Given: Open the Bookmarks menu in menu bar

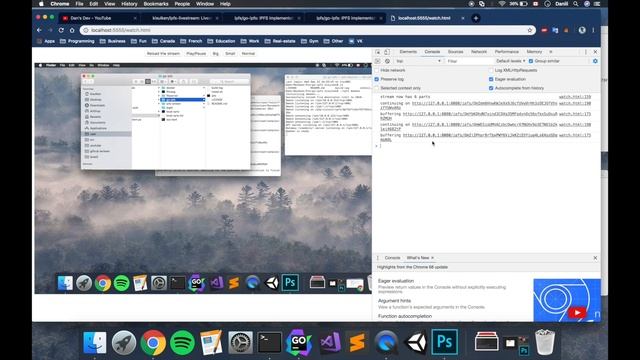Looking at the screenshot, I should [x=156, y=4].
